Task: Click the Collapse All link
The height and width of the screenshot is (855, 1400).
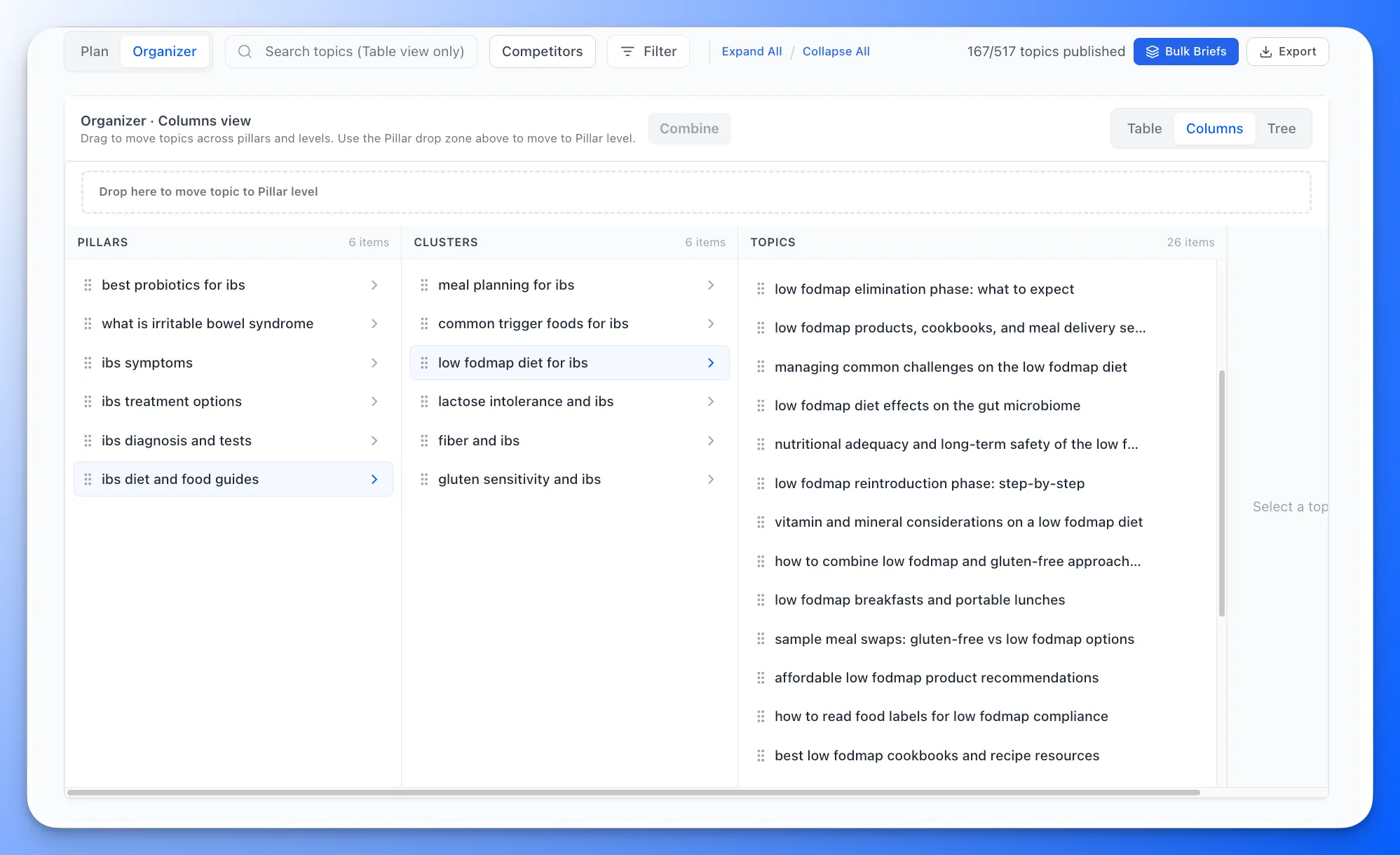Action: pyautogui.click(x=836, y=51)
